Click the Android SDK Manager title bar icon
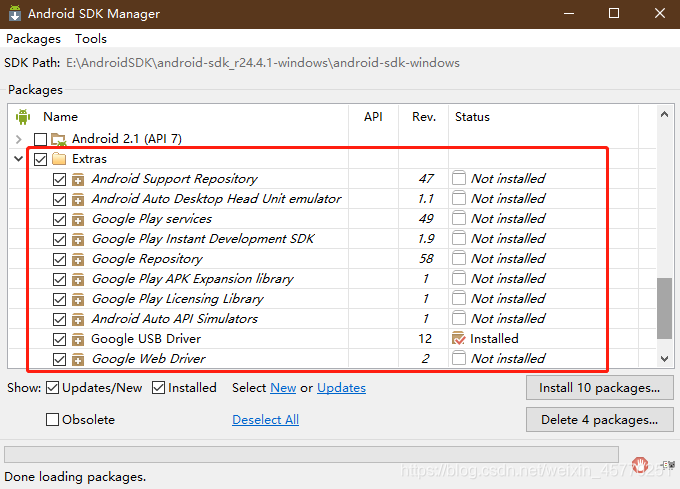Screen dimensions: 680x489 (15, 13)
